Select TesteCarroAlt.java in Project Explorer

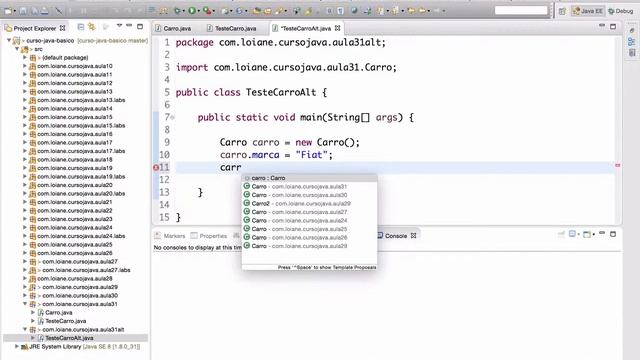[x=69, y=338]
